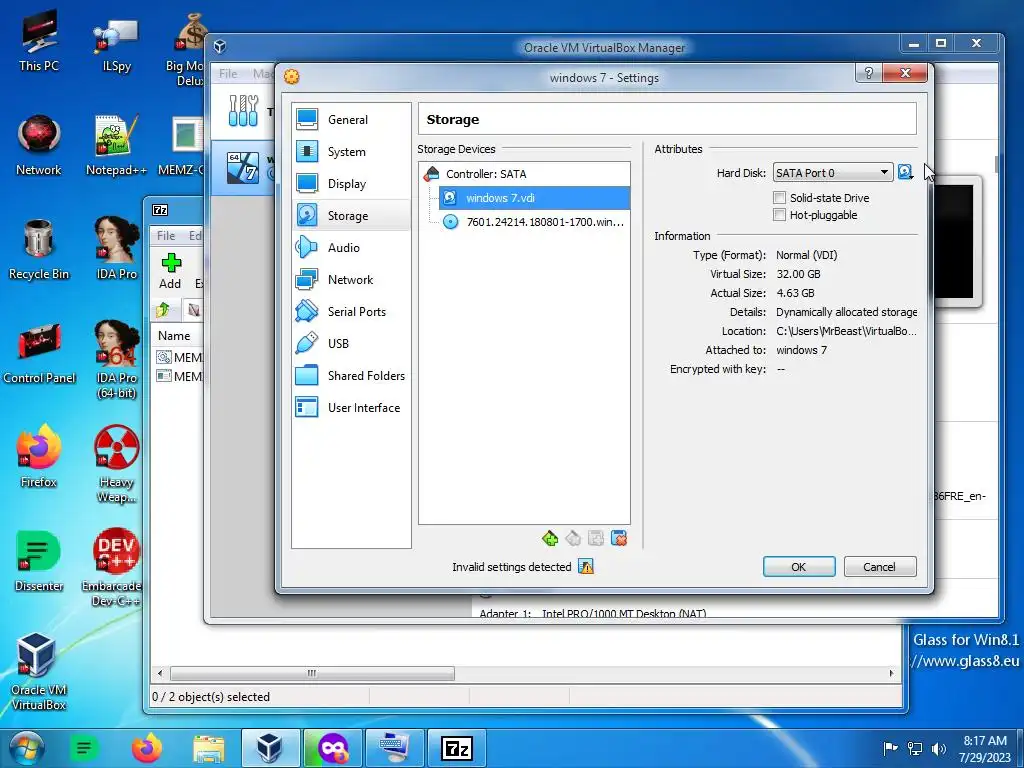Viewport: 1024px width, 768px height.
Task: Select the This PC desktop icon
Action: (x=39, y=41)
